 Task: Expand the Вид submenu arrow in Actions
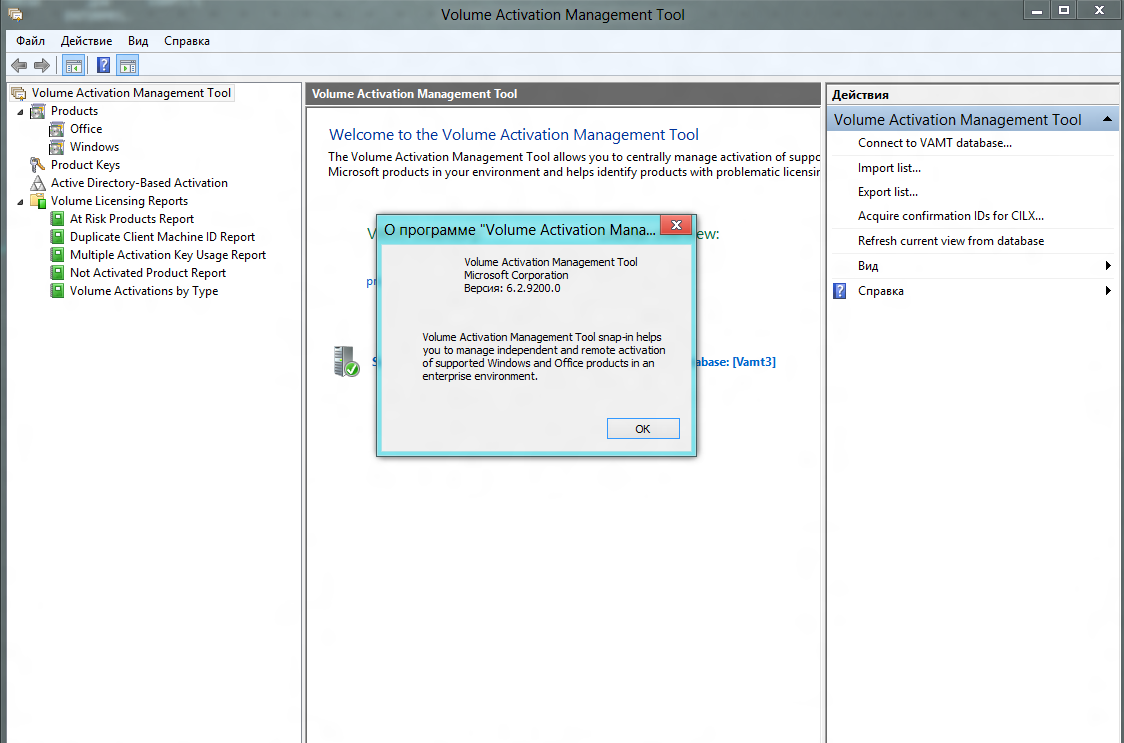pyautogui.click(x=1108, y=266)
